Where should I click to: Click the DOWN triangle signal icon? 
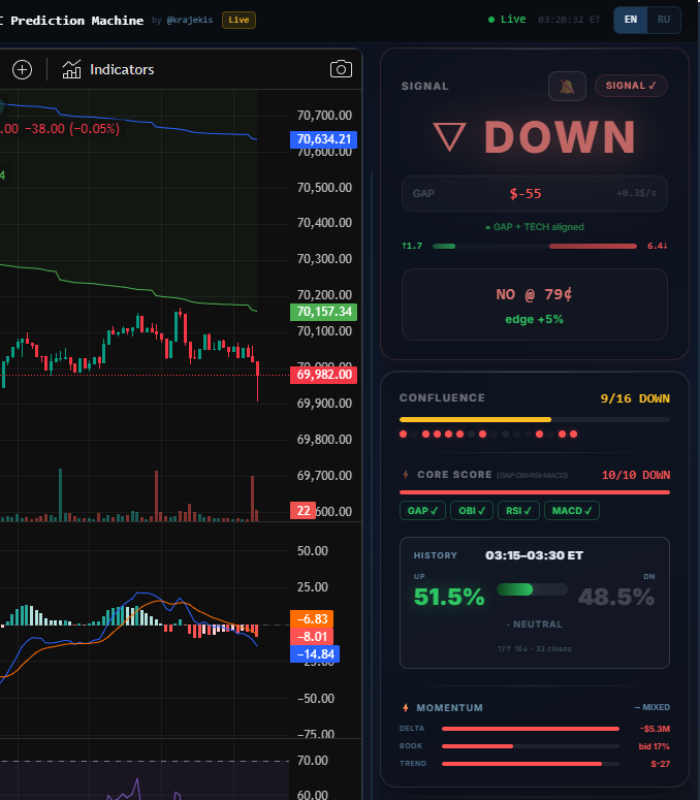pos(449,137)
